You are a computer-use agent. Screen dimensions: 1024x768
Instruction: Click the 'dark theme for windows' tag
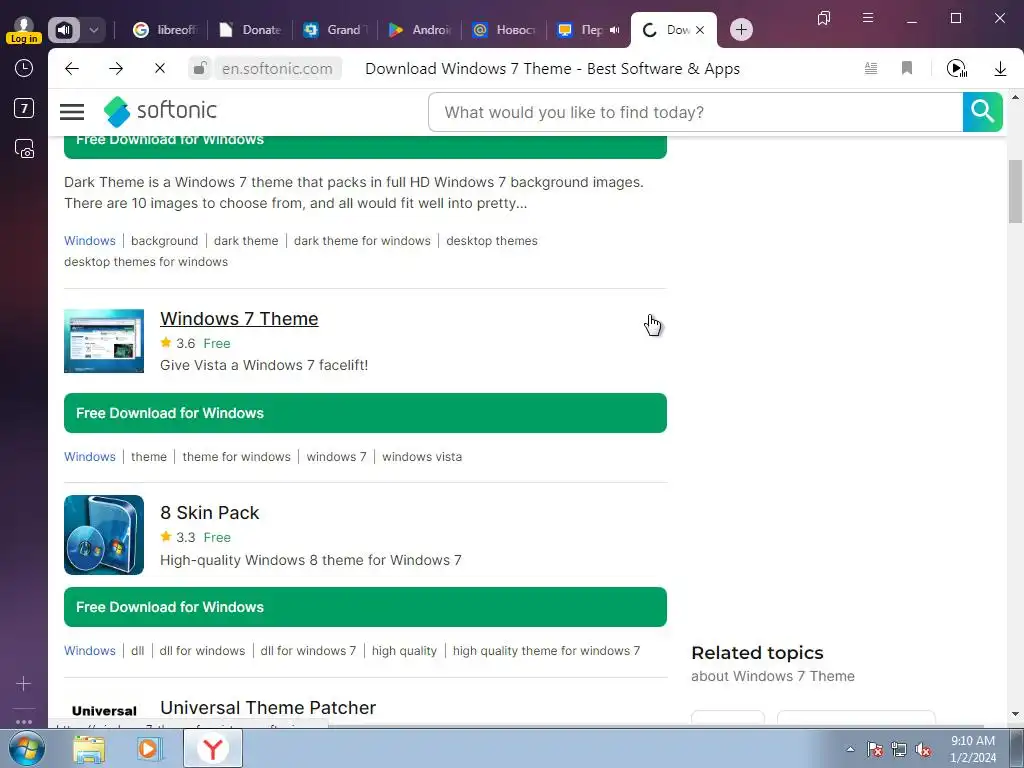[x=362, y=241]
